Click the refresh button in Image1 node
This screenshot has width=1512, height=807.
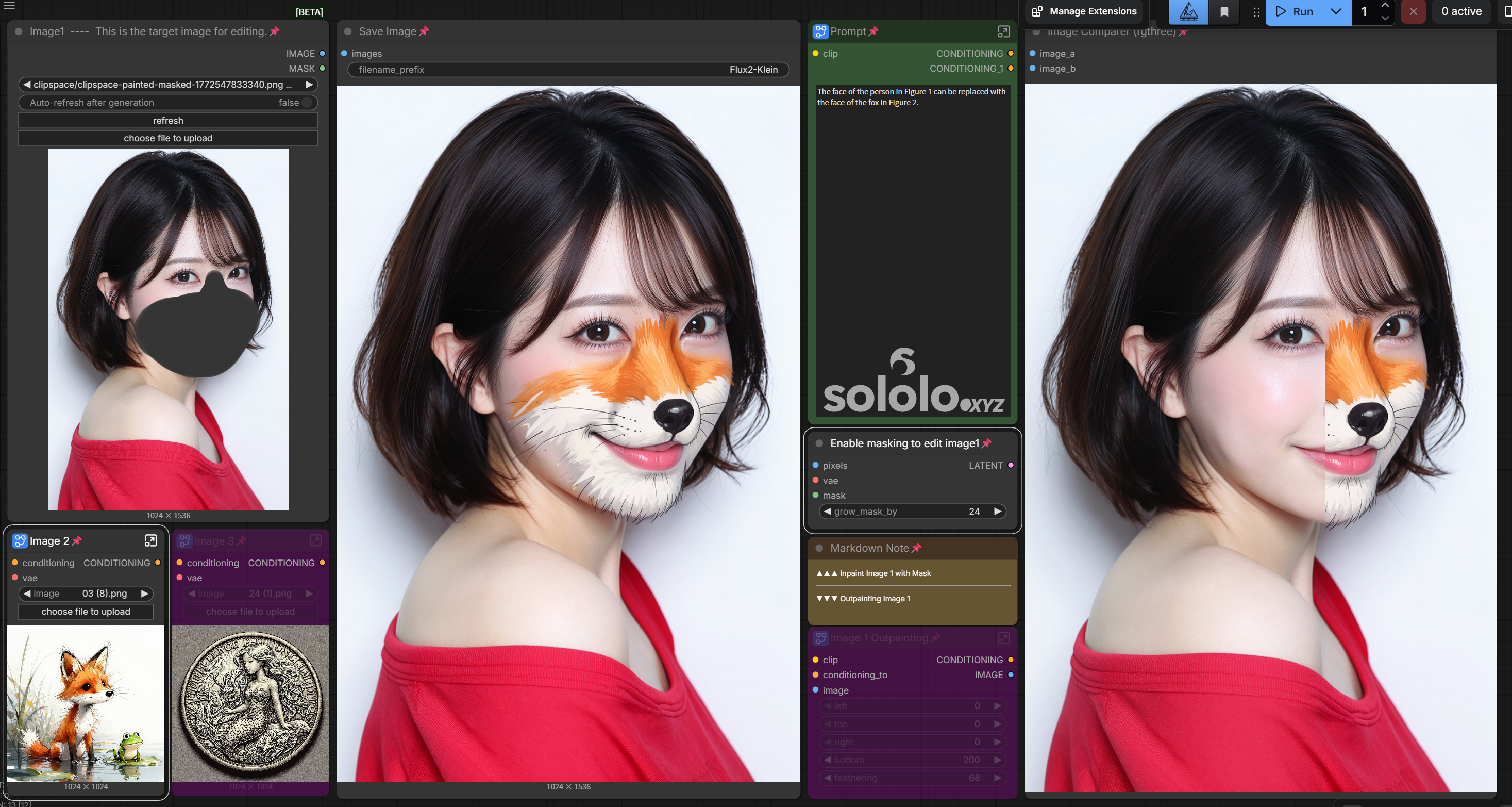point(168,120)
